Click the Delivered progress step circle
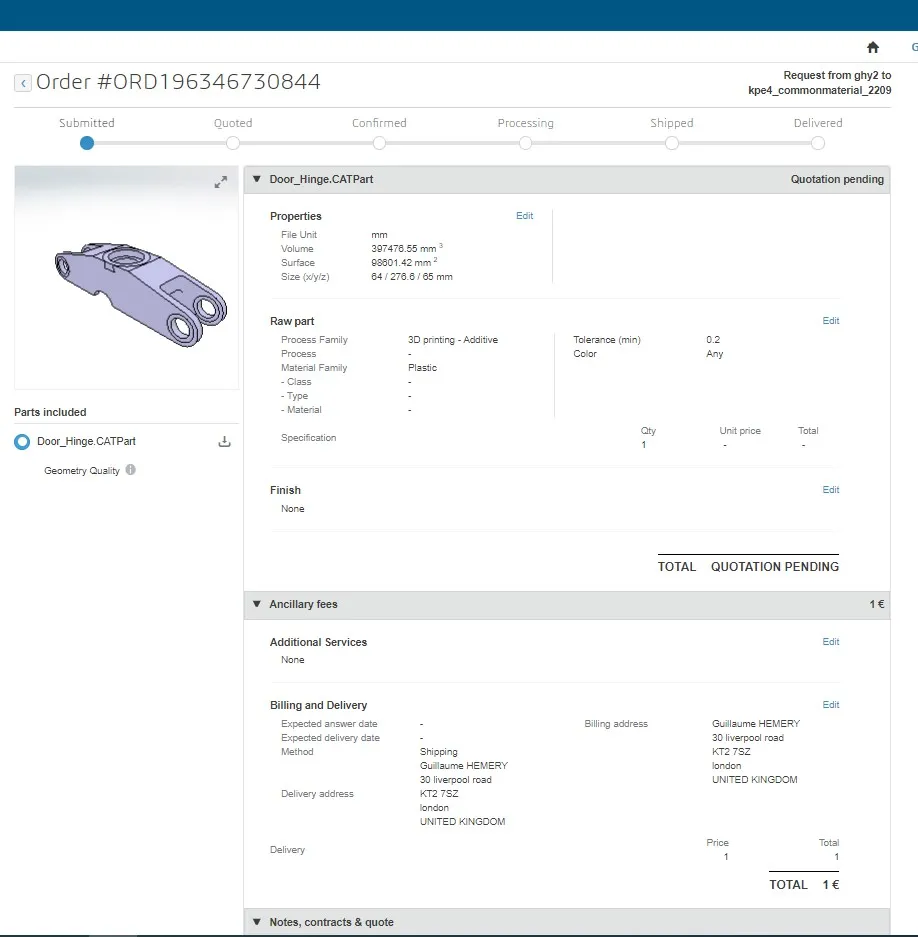 point(818,143)
